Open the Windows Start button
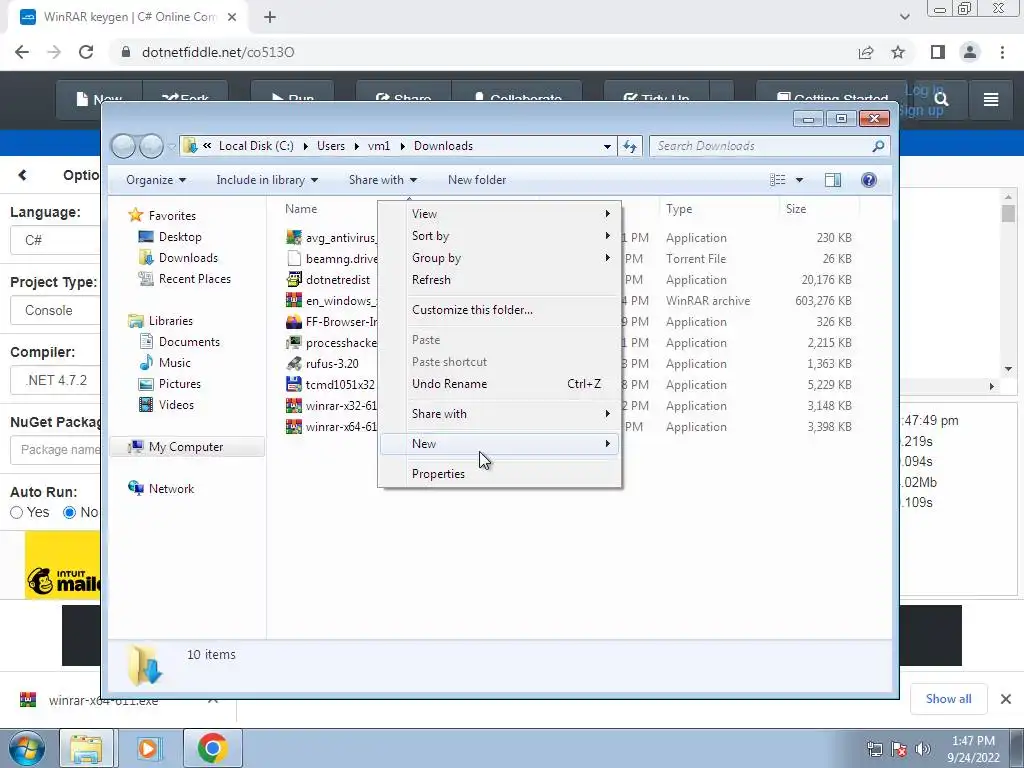 tap(26, 748)
